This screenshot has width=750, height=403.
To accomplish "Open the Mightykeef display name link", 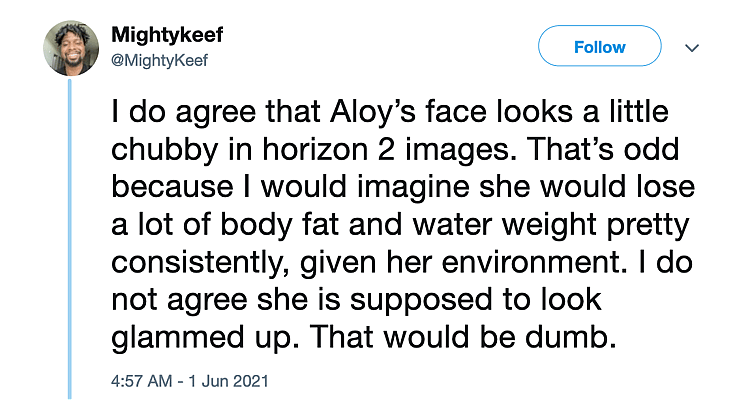I will 167,35.
